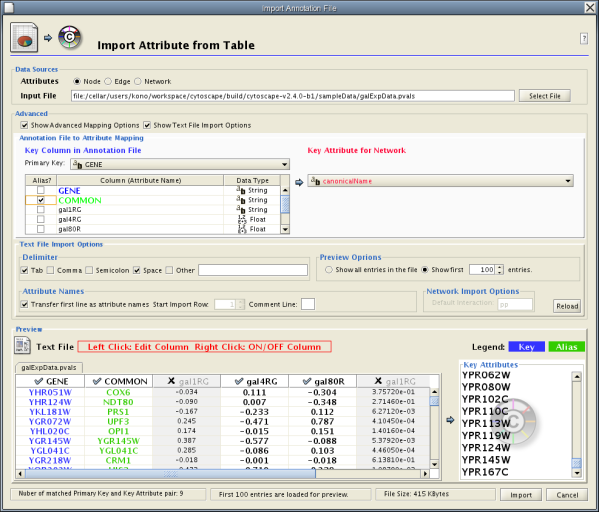Click checkmark icon on gal4RG column header
The width and height of the screenshot is (599, 512).
coord(239,381)
